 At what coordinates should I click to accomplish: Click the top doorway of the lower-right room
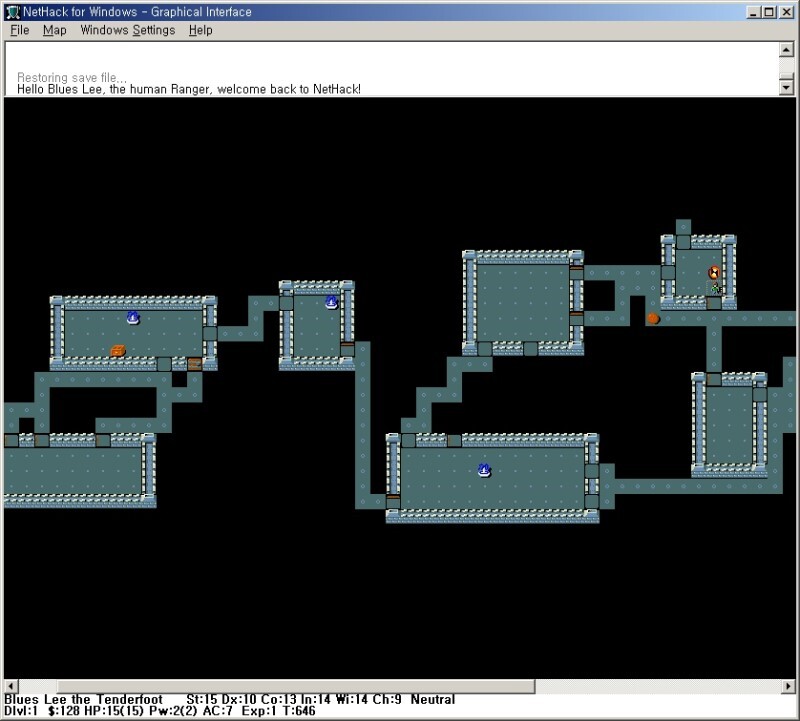[x=714, y=379]
